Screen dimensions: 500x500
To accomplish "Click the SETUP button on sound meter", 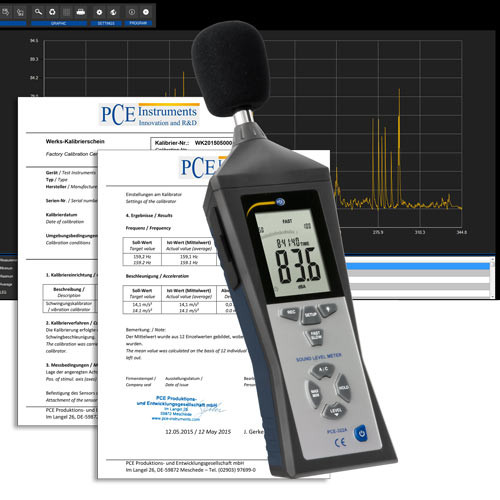I will coord(311,315).
